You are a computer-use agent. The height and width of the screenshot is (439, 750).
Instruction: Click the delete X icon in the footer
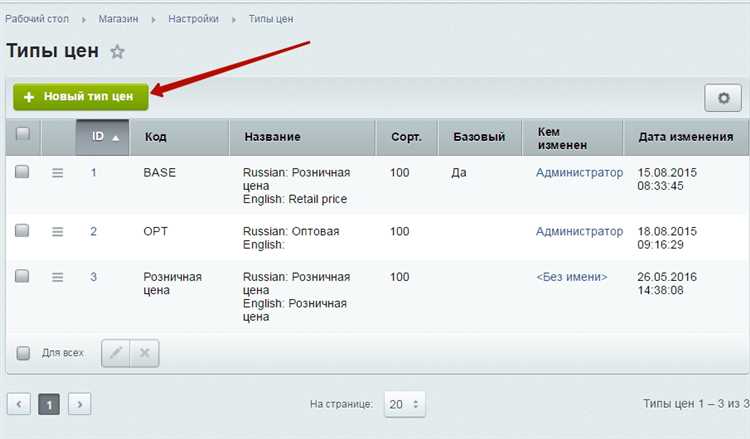pos(144,353)
